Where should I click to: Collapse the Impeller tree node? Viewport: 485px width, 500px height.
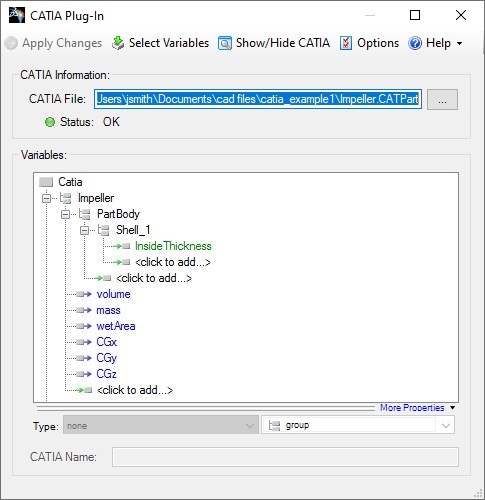(47, 198)
